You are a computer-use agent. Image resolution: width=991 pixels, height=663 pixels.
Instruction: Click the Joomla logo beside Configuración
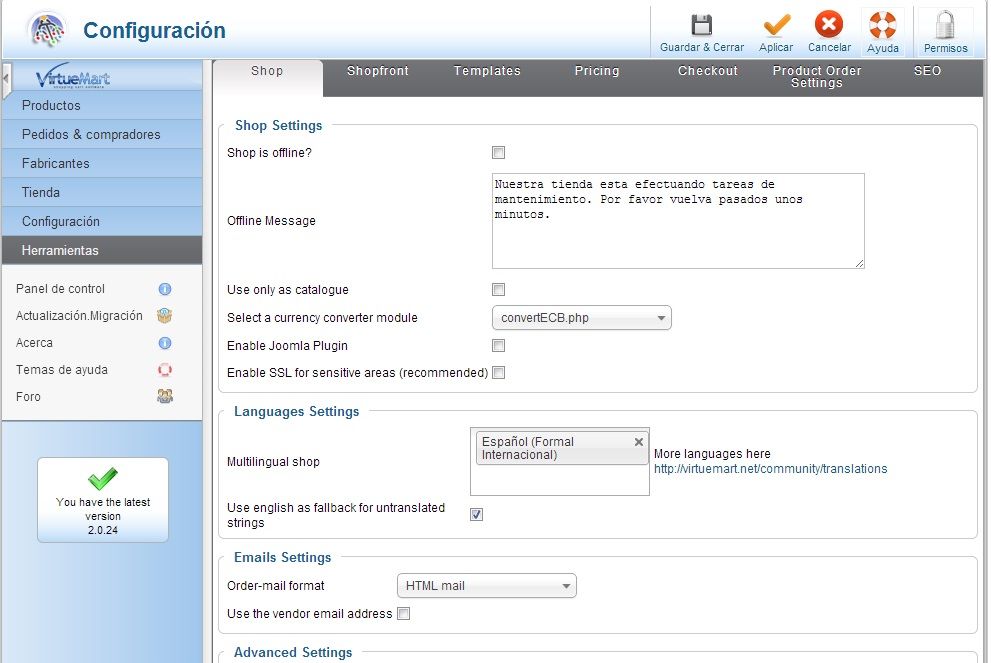48,29
